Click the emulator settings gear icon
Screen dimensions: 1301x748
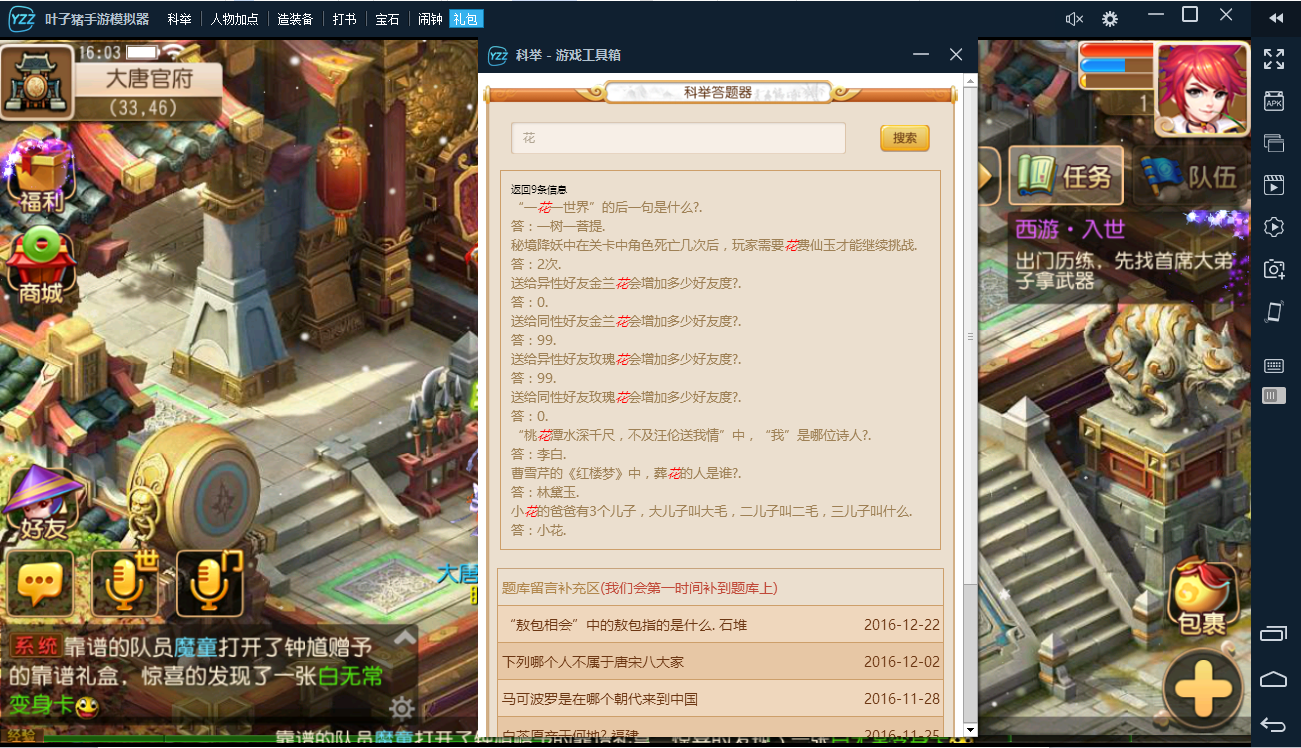[x=1109, y=19]
